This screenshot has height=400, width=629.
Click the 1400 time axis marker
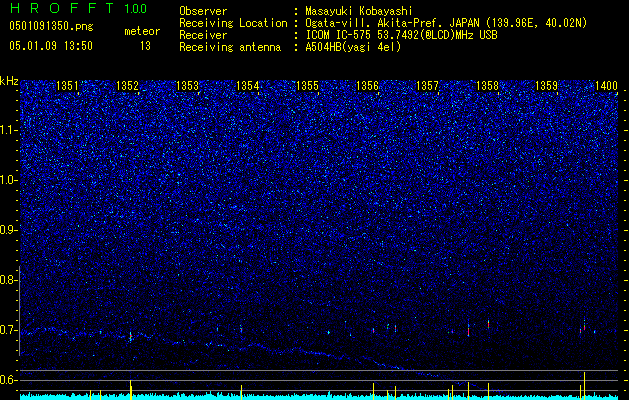607,85
